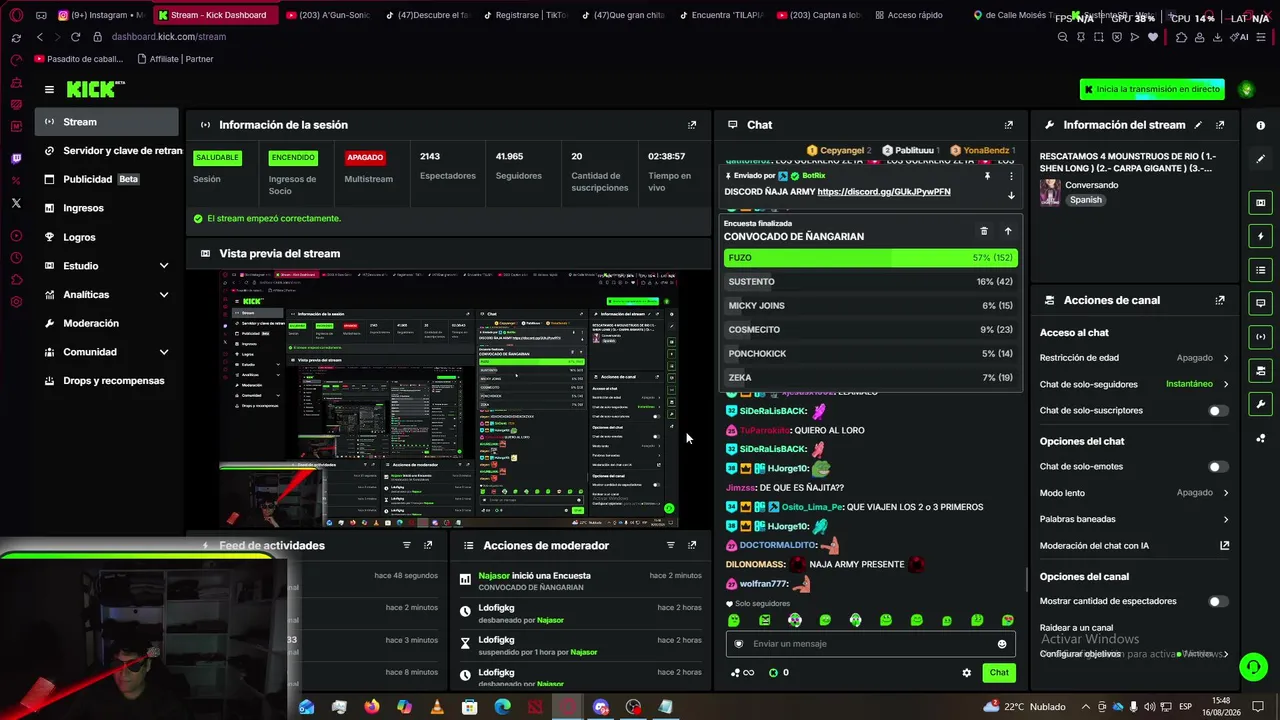Open X from the browser sidebar
This screenshot has height=720, width=1280.
[x=16, y=203]
